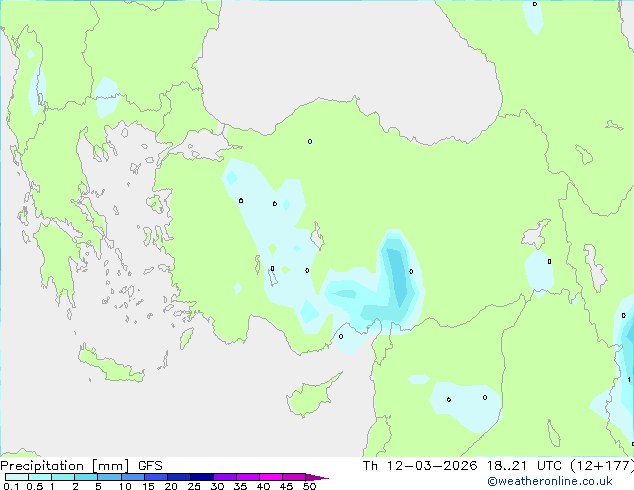Click the legend label "0.5"
634x490 pixels.
[x=34, y=486]
